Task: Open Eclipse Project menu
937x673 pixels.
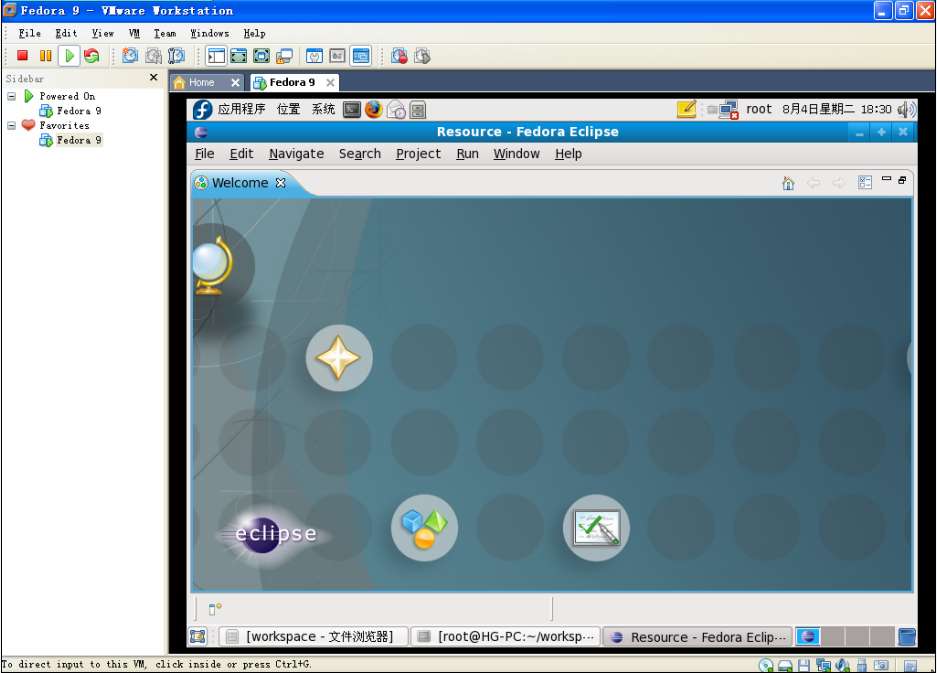Action: pos(418,154)
